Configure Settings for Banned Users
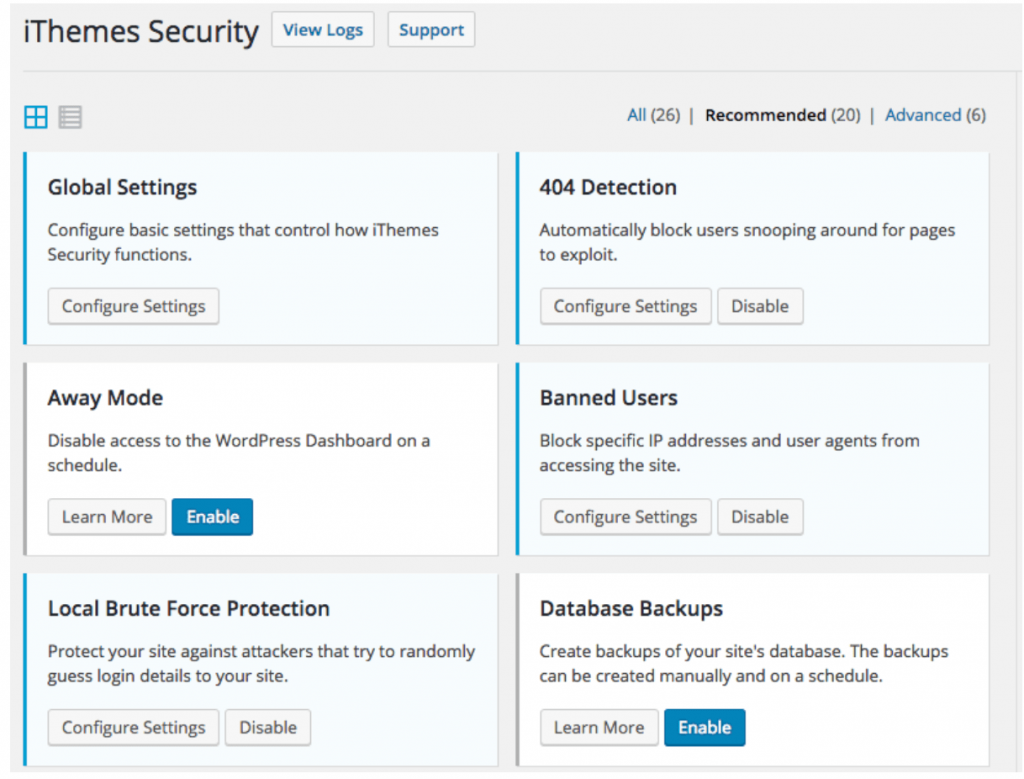The image size is (1024, 779). pos(625,517)
